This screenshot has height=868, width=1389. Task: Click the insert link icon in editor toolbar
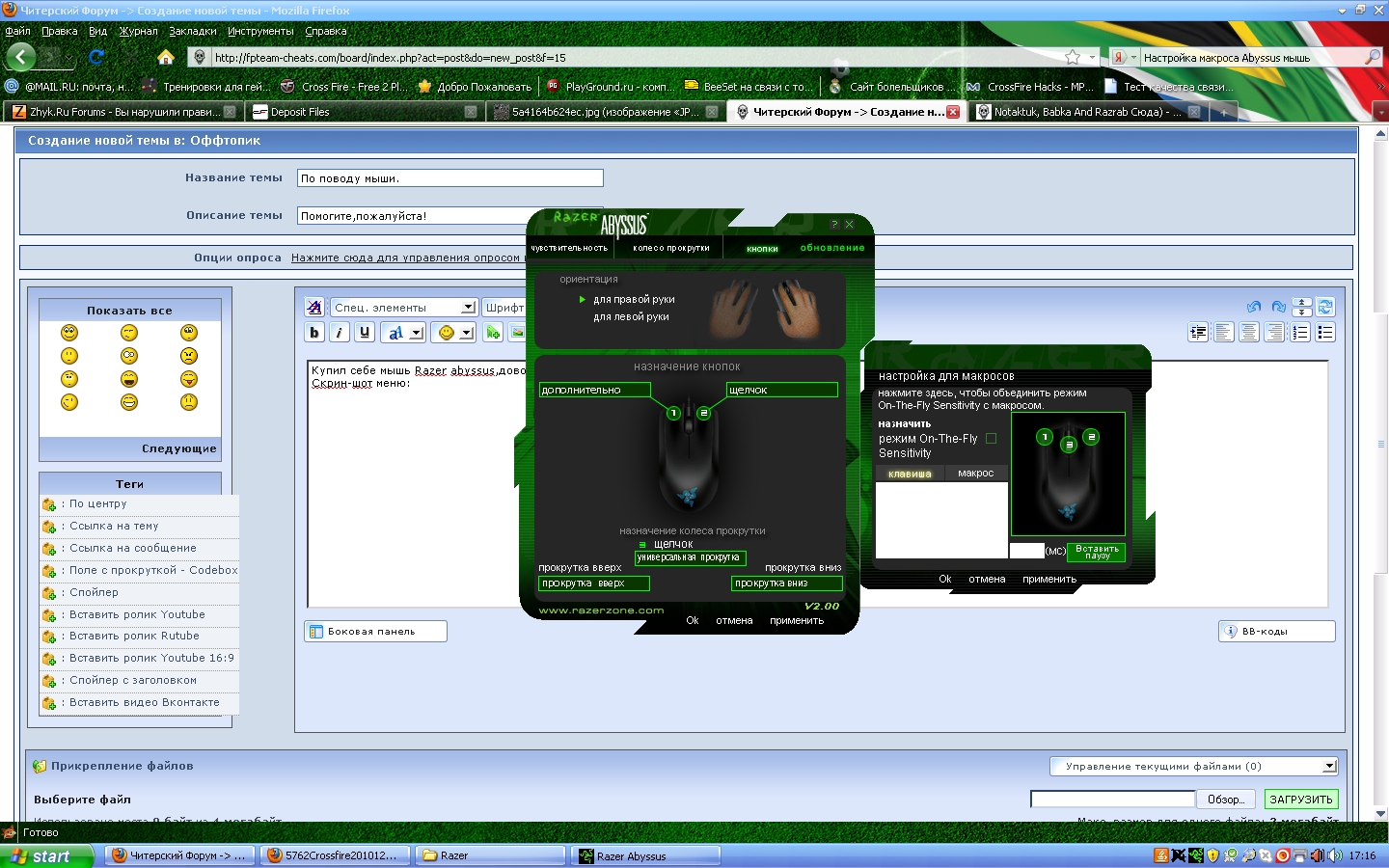tap(493, 333)
